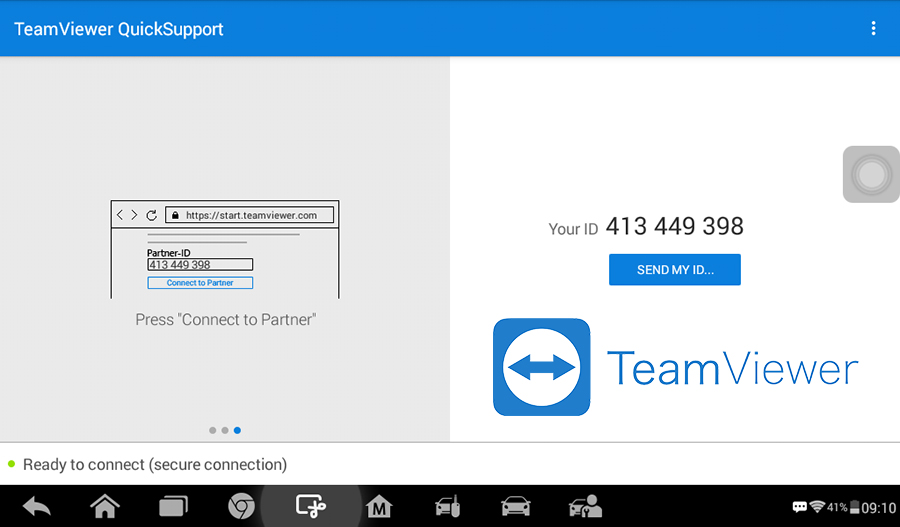Launch the Chrome browser shortcut
Viewport: 900px width, 527px height.
coord(241,507)
